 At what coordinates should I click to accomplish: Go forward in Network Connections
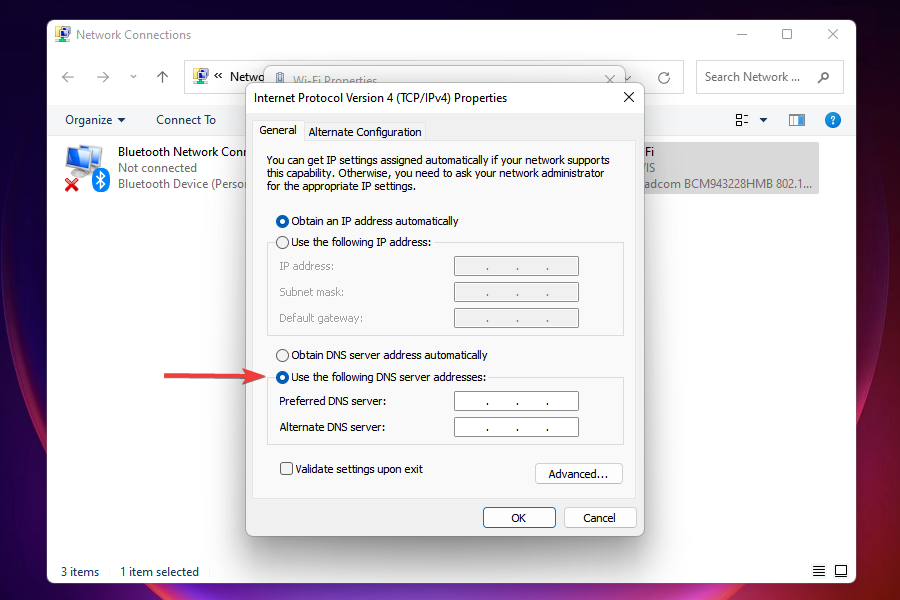(103, 77)
